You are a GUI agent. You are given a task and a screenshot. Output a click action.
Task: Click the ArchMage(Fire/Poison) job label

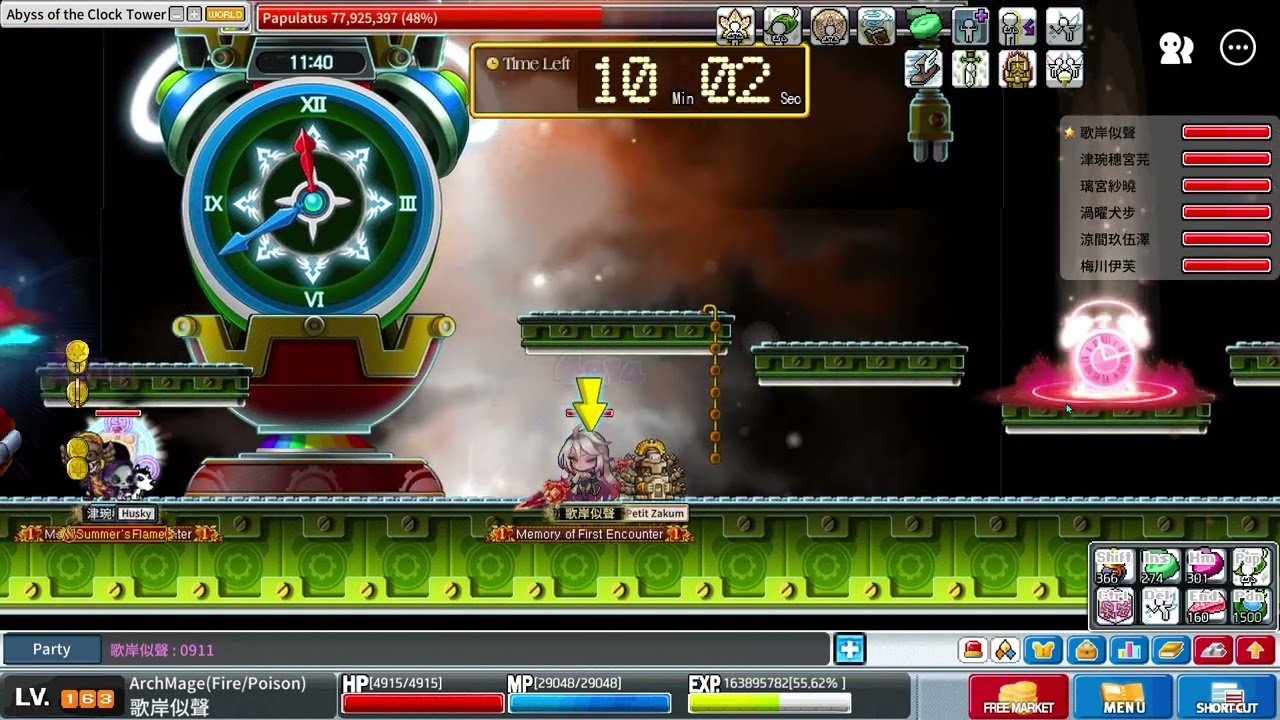point(218,684)
